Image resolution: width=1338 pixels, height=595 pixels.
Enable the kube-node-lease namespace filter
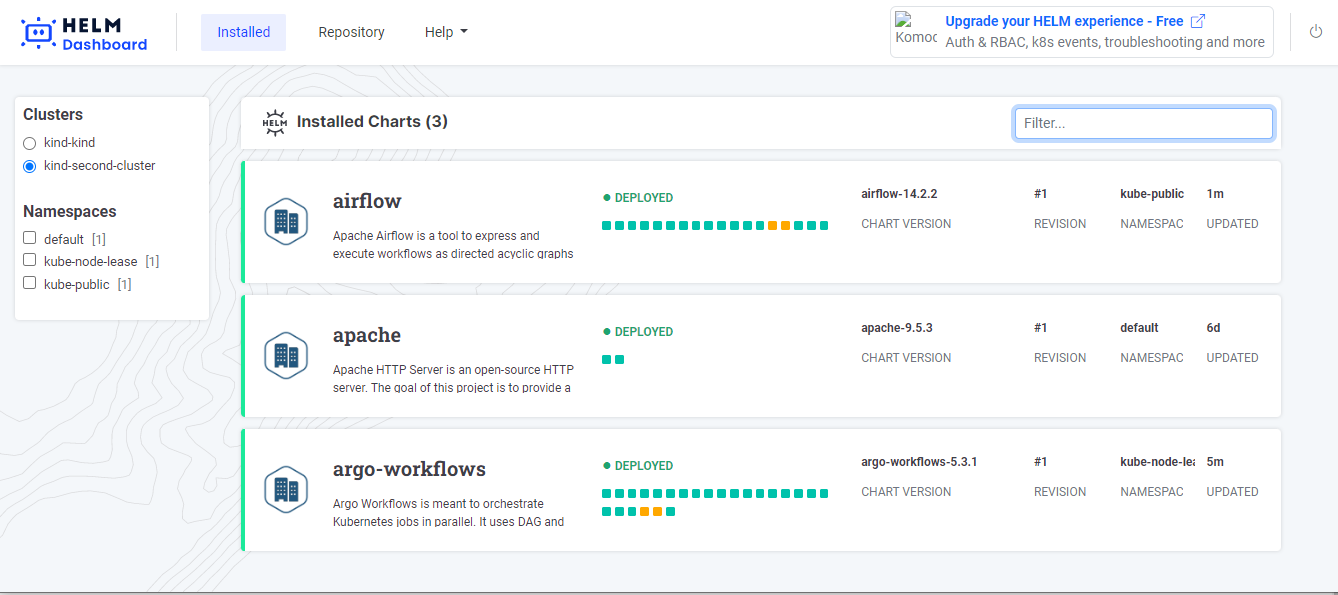pyautogui.click(x=30, y=261)
